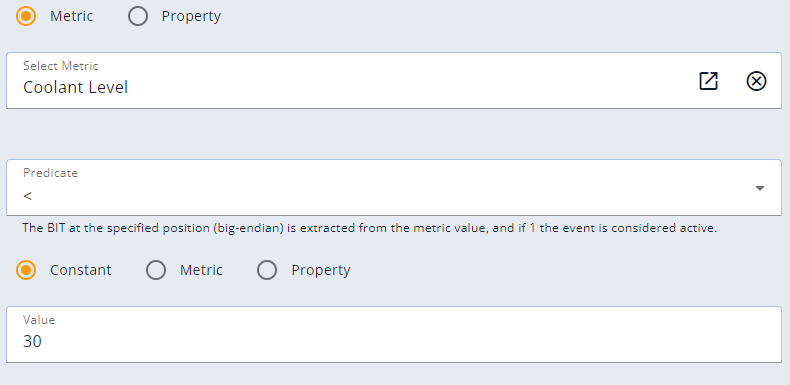The height and width of the screenshot is (385, 790).
Task: Select the Constant radio button
Action: click(26, 270)
